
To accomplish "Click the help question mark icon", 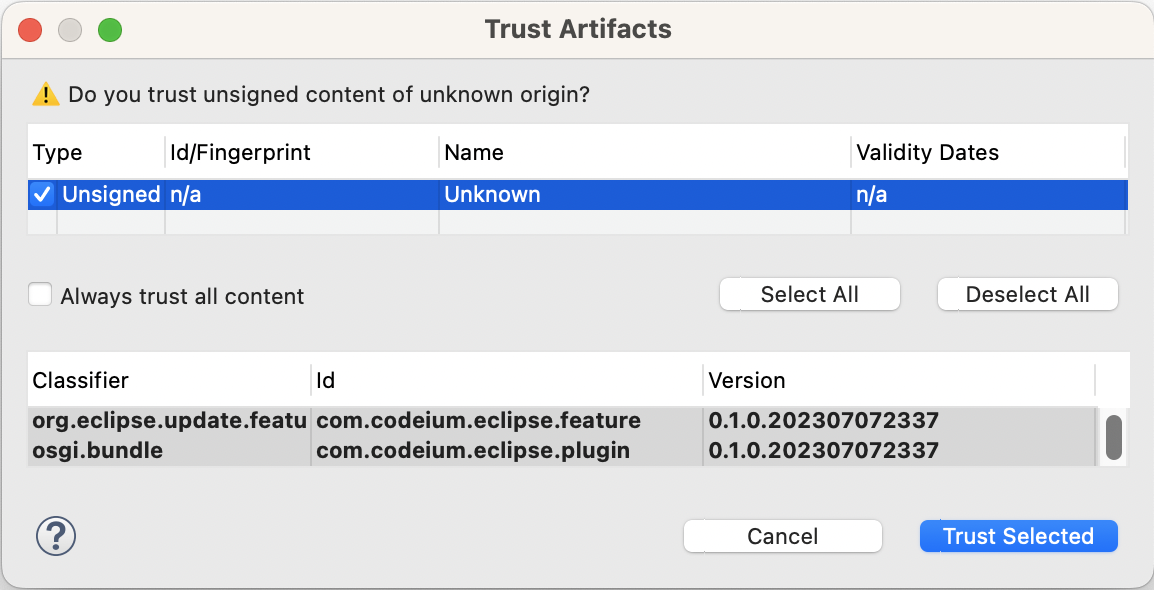I will [55, 536].
